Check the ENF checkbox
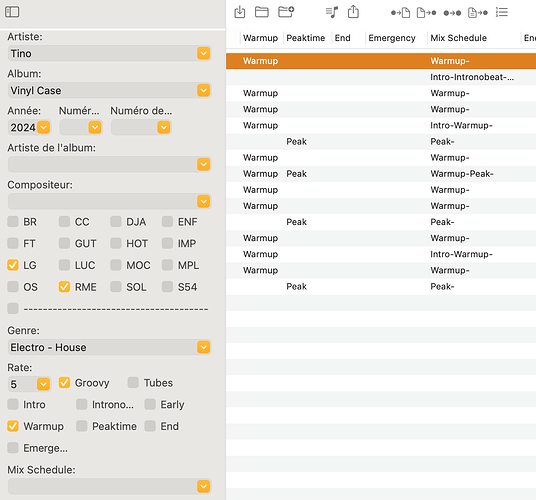Viewport: 536px width, 500px height. pos(167,221)
